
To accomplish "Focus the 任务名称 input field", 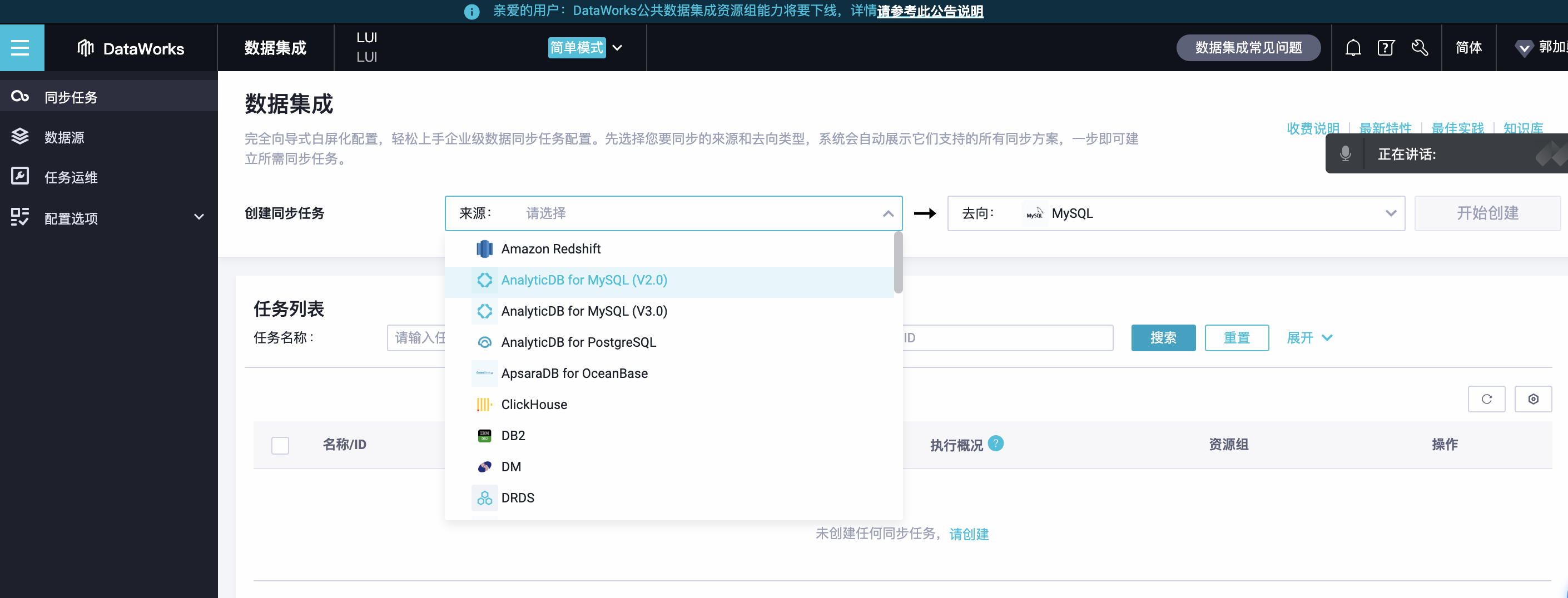I will (x=416, y=338).
